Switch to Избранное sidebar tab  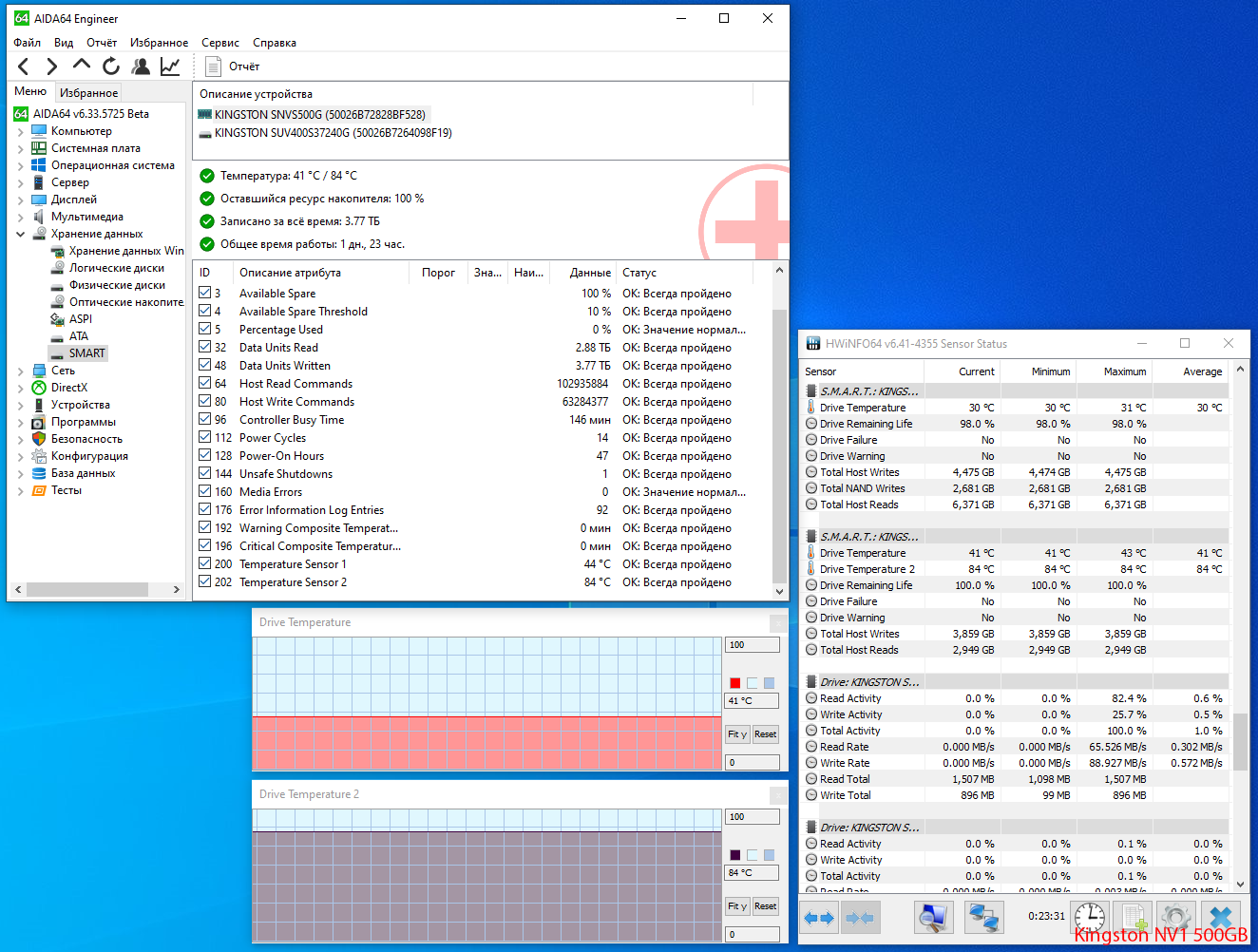click(x=88, y=92)
